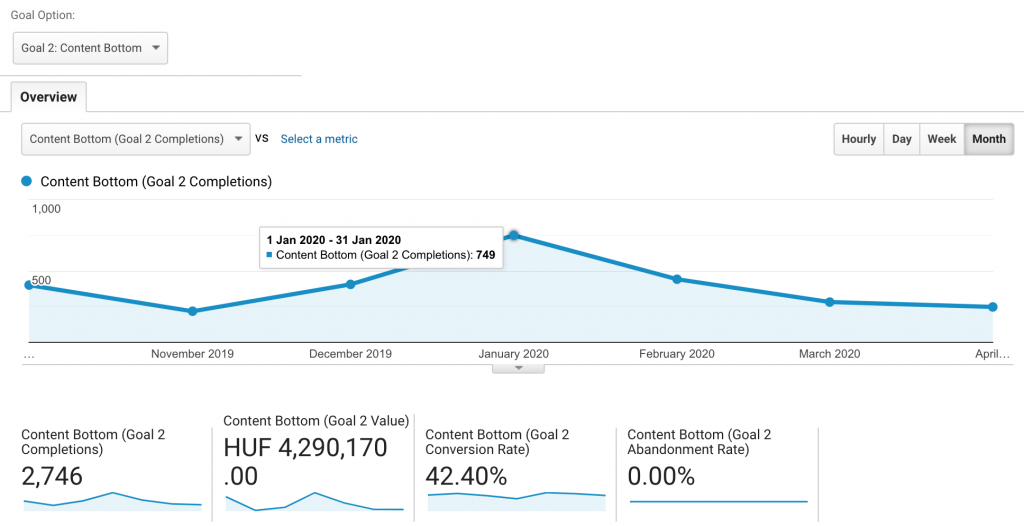1024x526 pixels.
Task: Click the 'Select a metric' link
Action: pyautogui.click(x=318, y=139)
